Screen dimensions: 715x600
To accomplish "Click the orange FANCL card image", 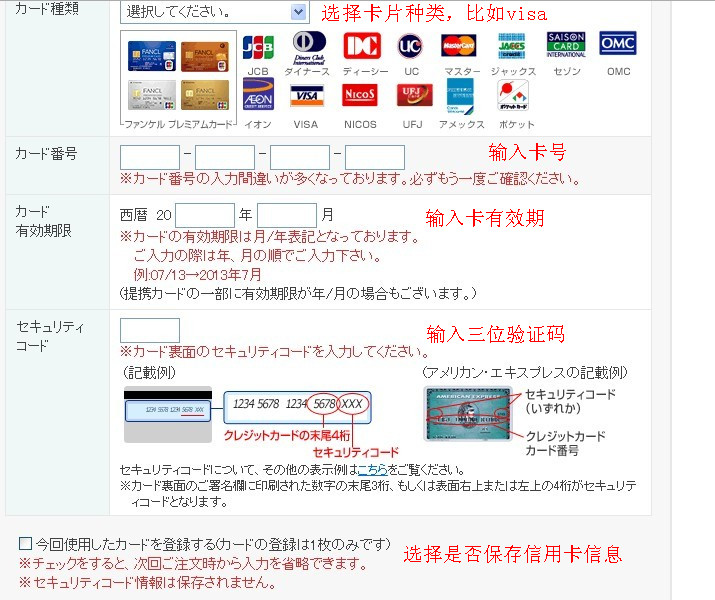I will pos(205,57).
